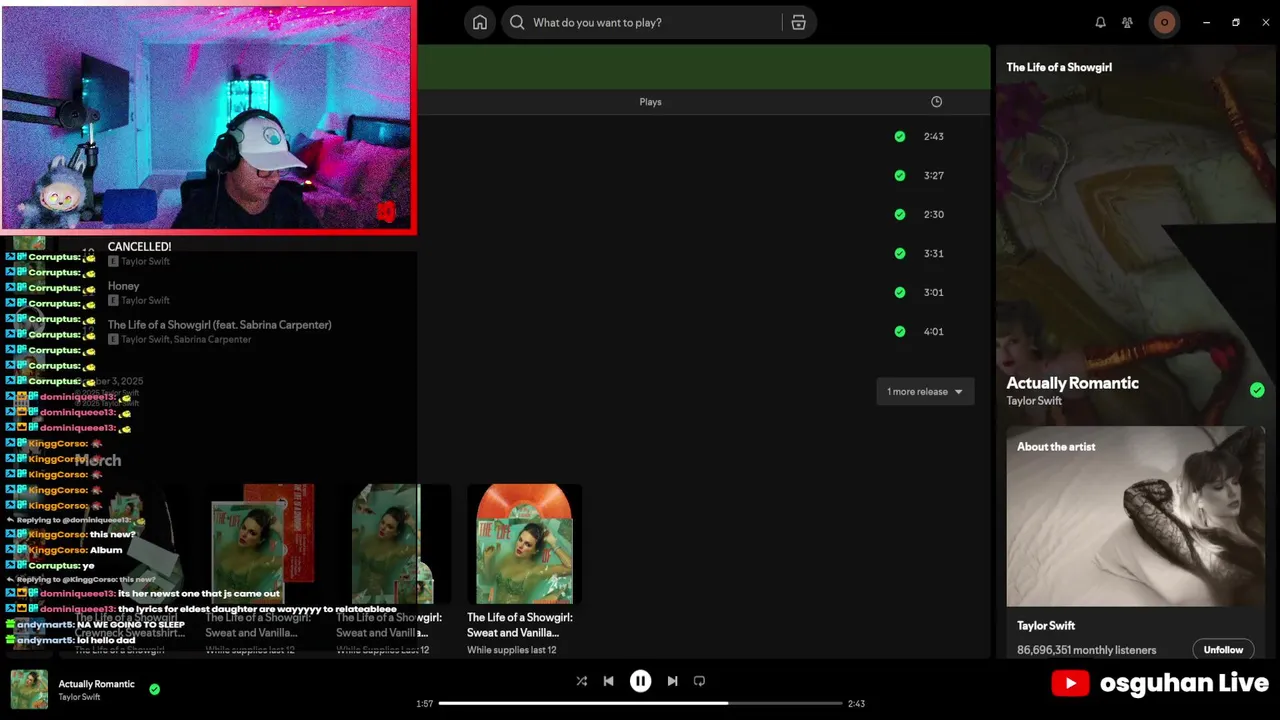Skip to previous track
Screen dimensions: 1280x720
[x=608, y=681]
